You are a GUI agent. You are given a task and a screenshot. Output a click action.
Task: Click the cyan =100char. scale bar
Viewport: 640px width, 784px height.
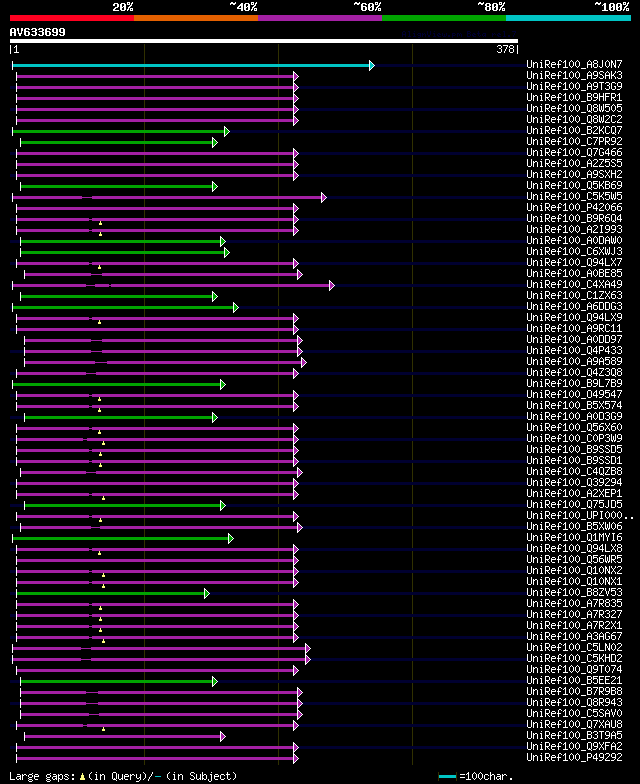coord(448,776)
